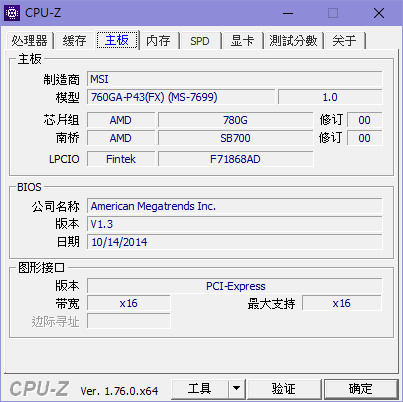This screenshot has width=403, height=402.
Task: Click the AMD vendor in 南桥 row
Action: [x=121, y=138]
